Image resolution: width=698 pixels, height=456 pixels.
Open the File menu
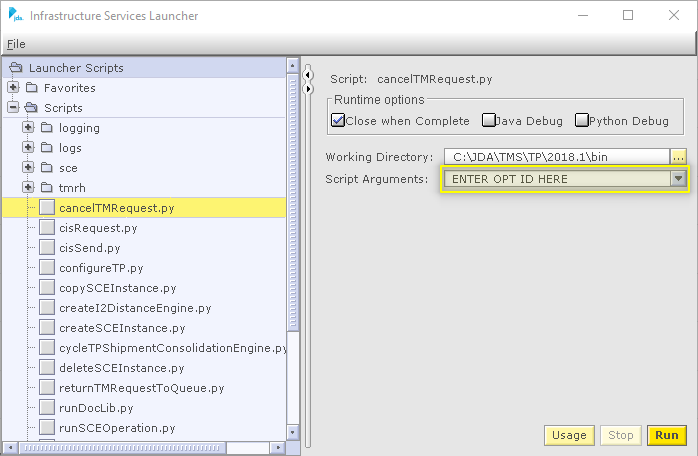coord(16,44)
